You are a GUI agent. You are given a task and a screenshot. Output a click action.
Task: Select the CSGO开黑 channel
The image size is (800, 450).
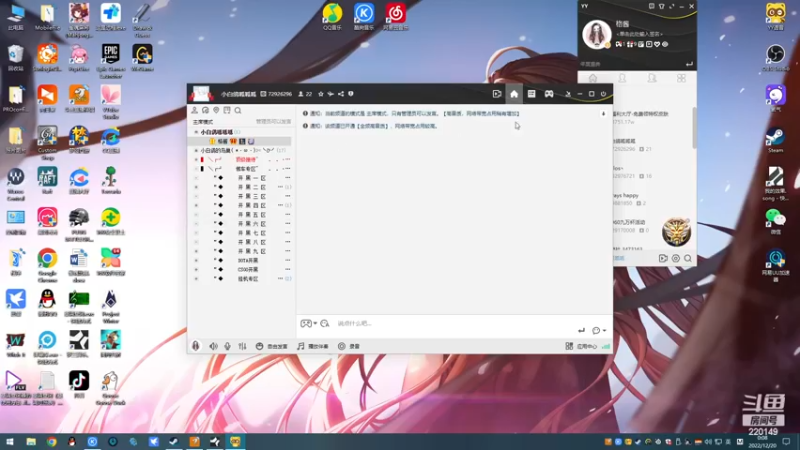tap(248, 269)
